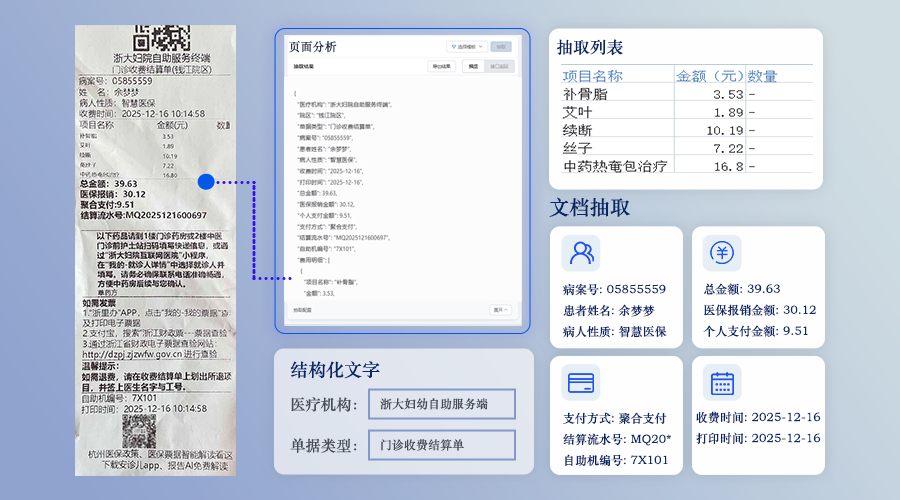Click the payment card icon
The height and width of the screenshot is (500, 900).
[581, 383]
